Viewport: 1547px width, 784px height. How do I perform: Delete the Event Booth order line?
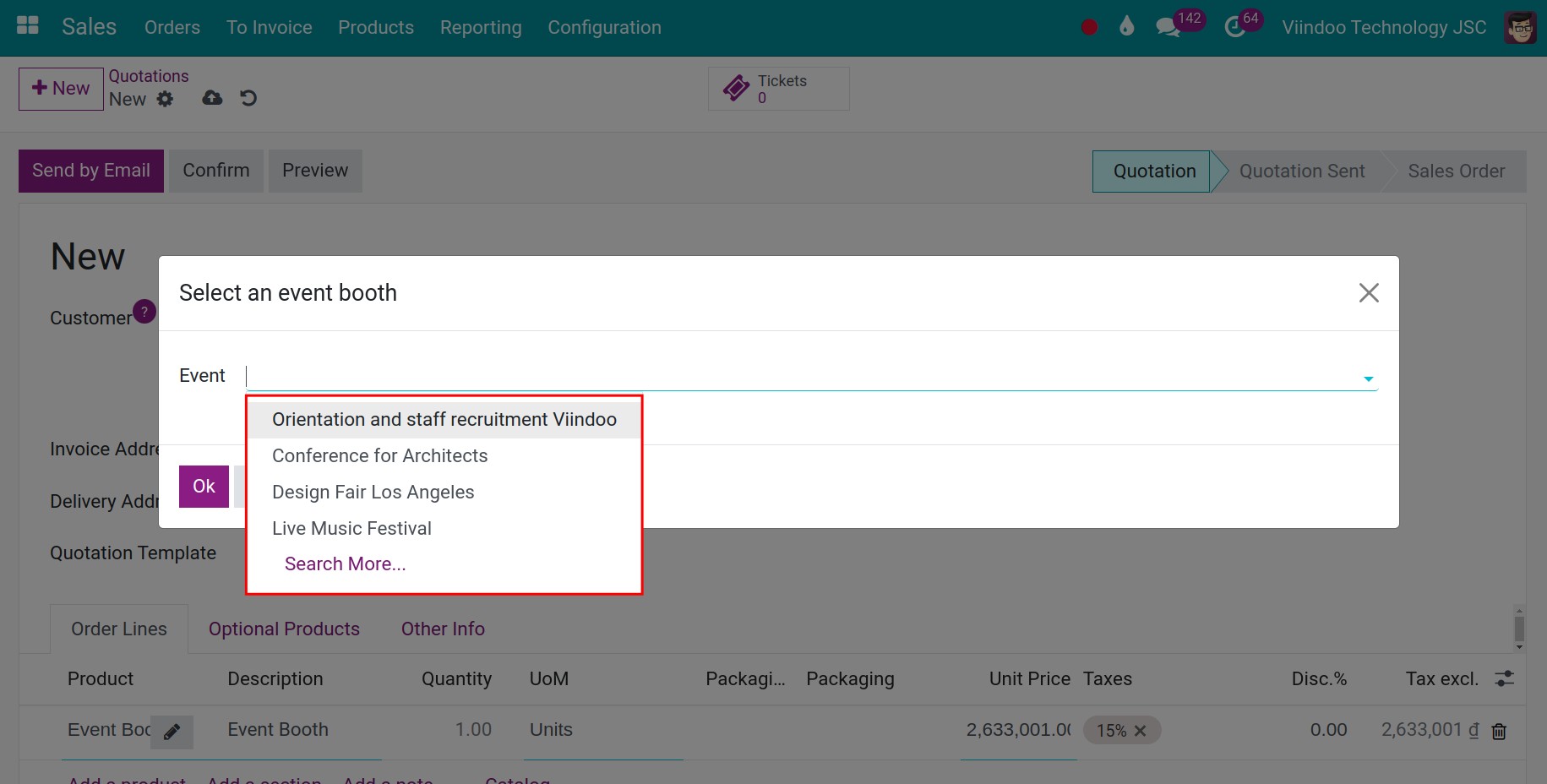(x=1499, y=732)
